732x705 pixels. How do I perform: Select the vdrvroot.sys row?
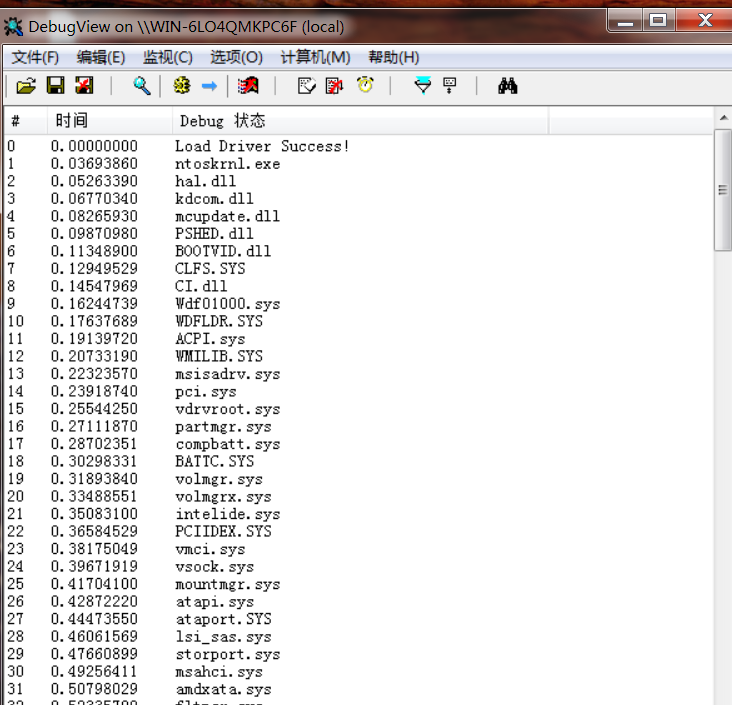coord(359,409)
